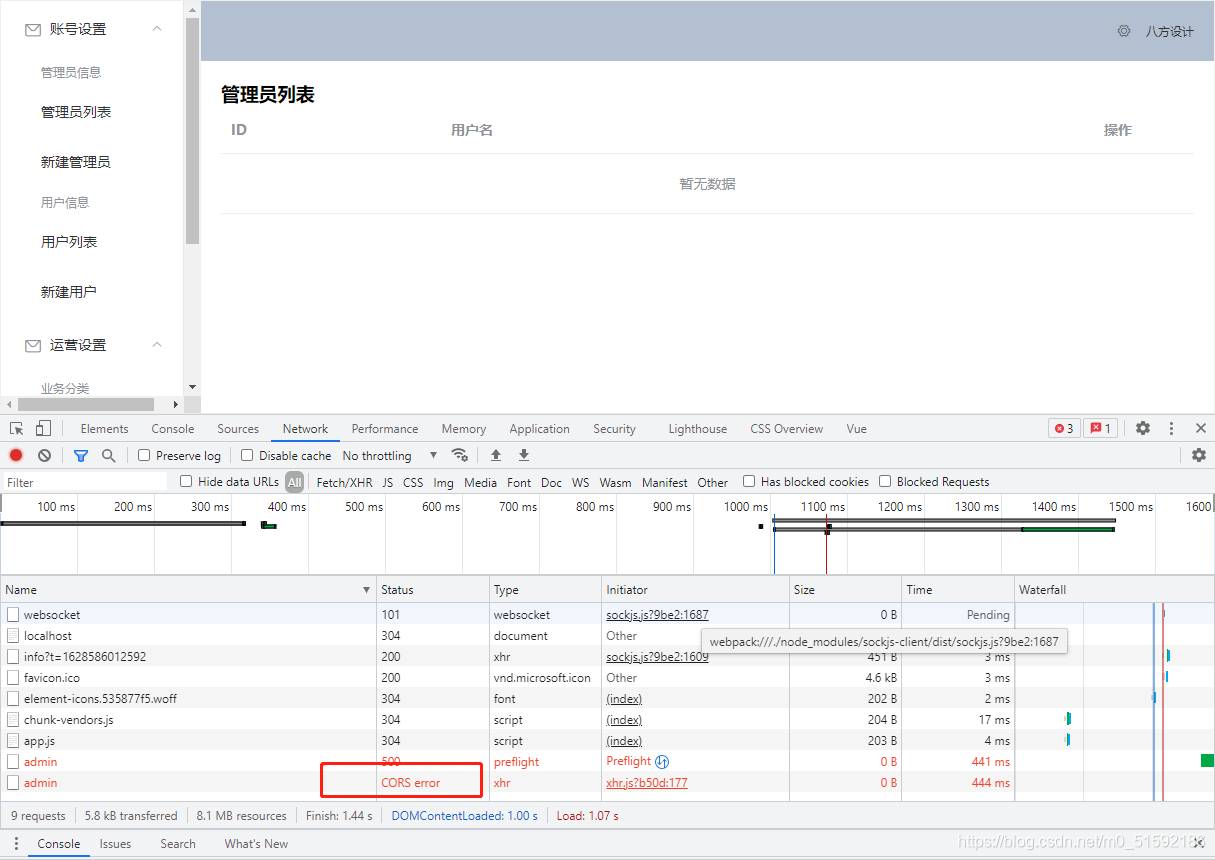Sort by the Status column header
The width and height of the screenshot is (1215, 860).
433,590
